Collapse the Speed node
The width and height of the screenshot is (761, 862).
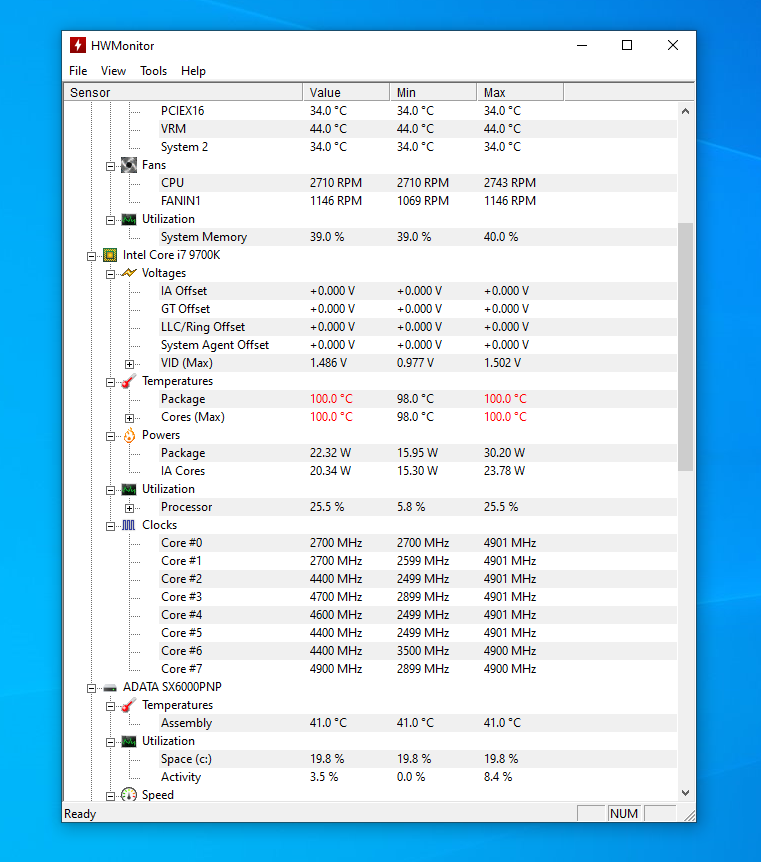[111, 795]
